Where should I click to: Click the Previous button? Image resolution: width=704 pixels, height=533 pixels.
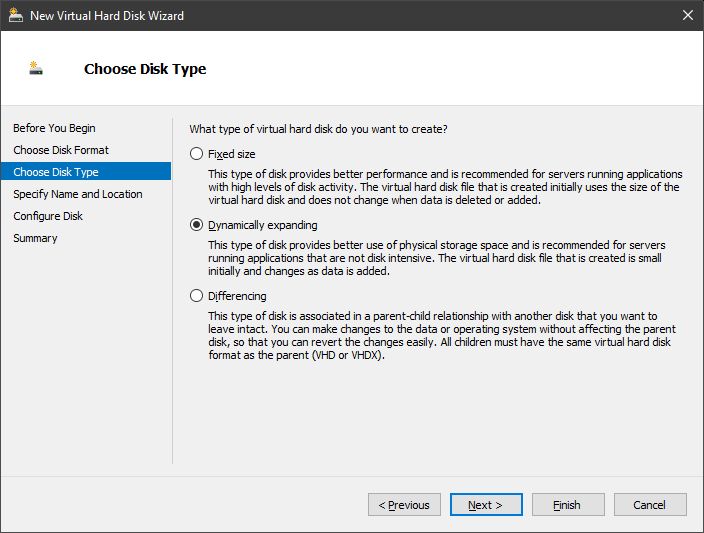tap(404, 505)
